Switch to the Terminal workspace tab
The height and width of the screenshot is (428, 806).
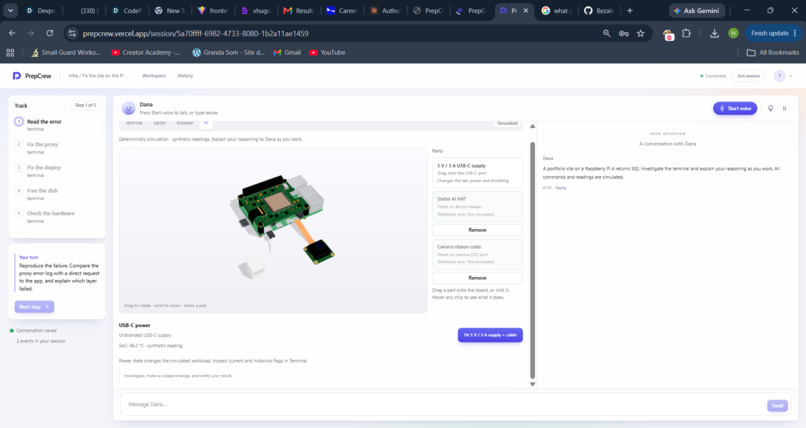click(134, 123)
